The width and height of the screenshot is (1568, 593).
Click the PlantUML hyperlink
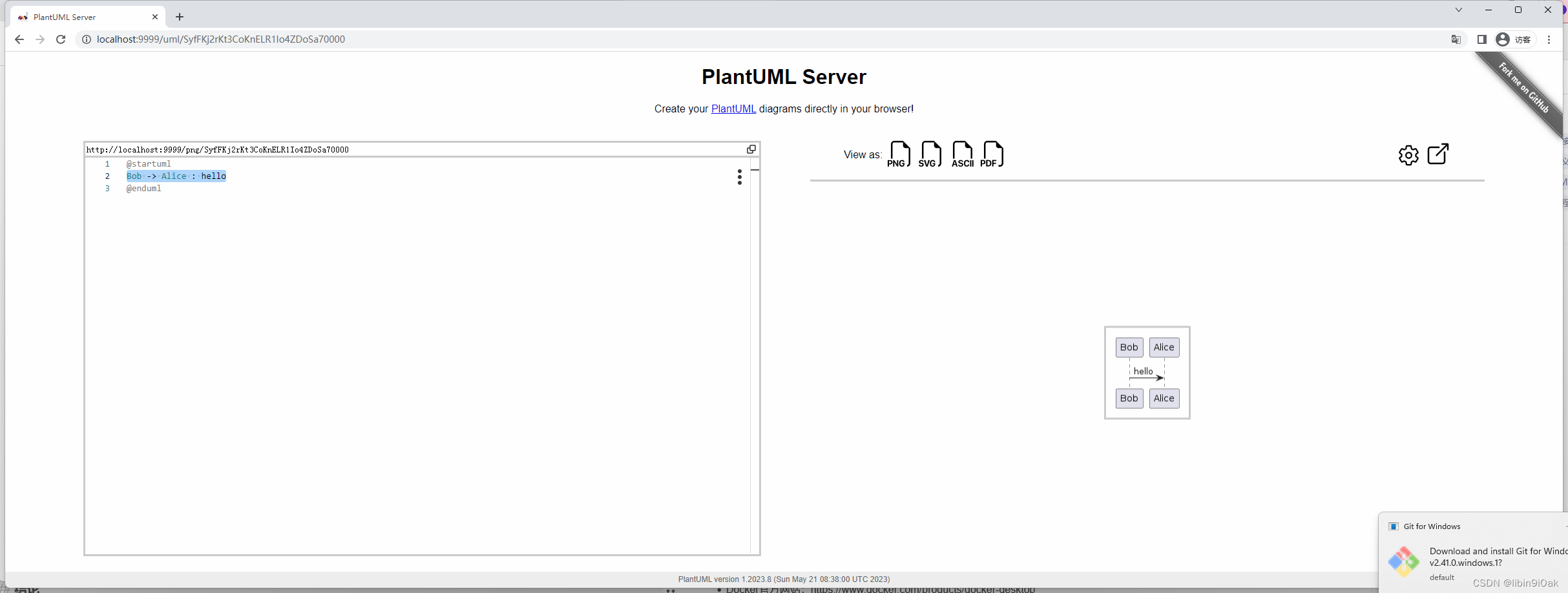coord(733,109)
